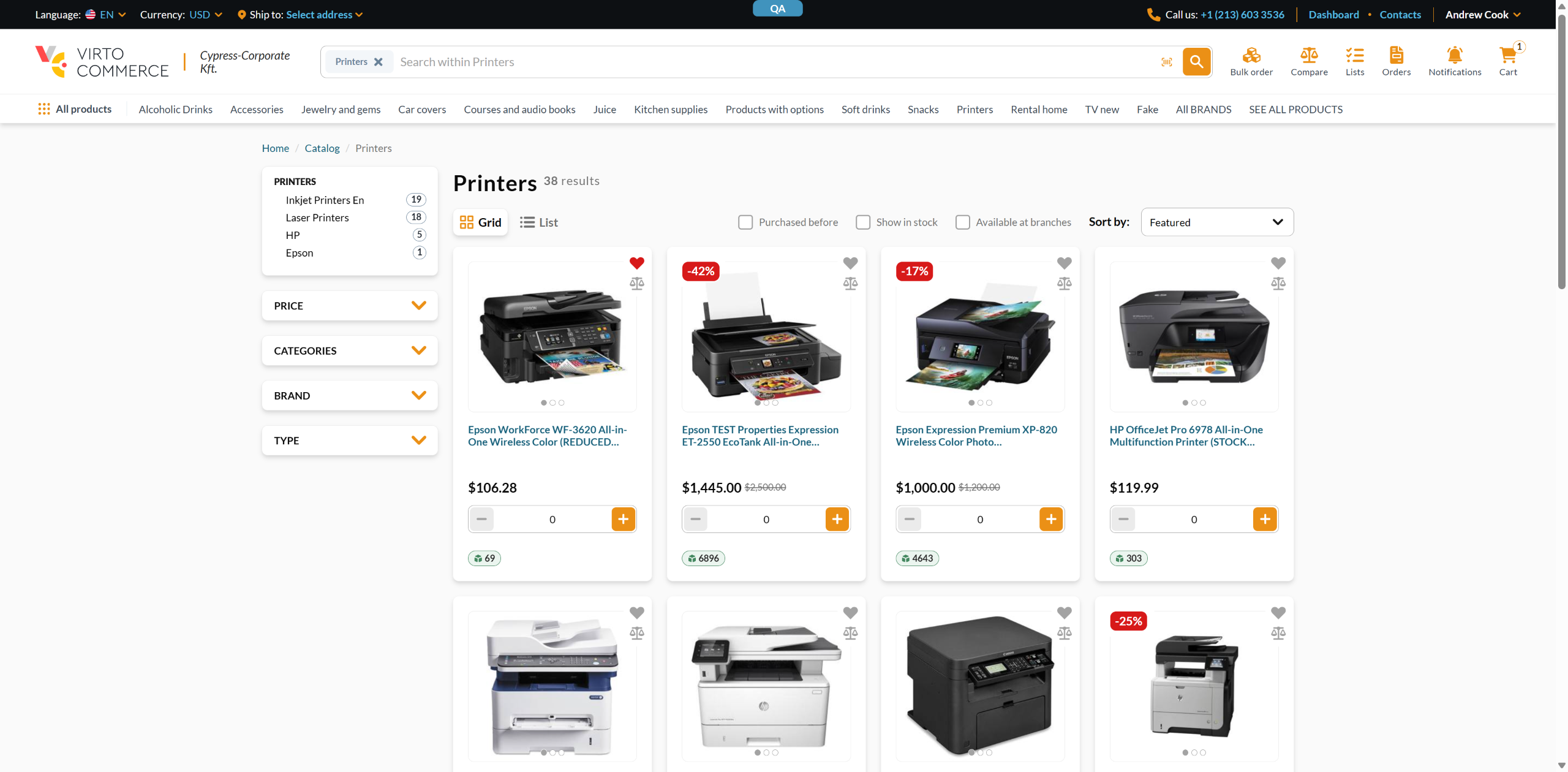Add HP OfficeJet Pro 6978 to compare
Screen dimensions: 1568x772
[x=1278, y=283]
